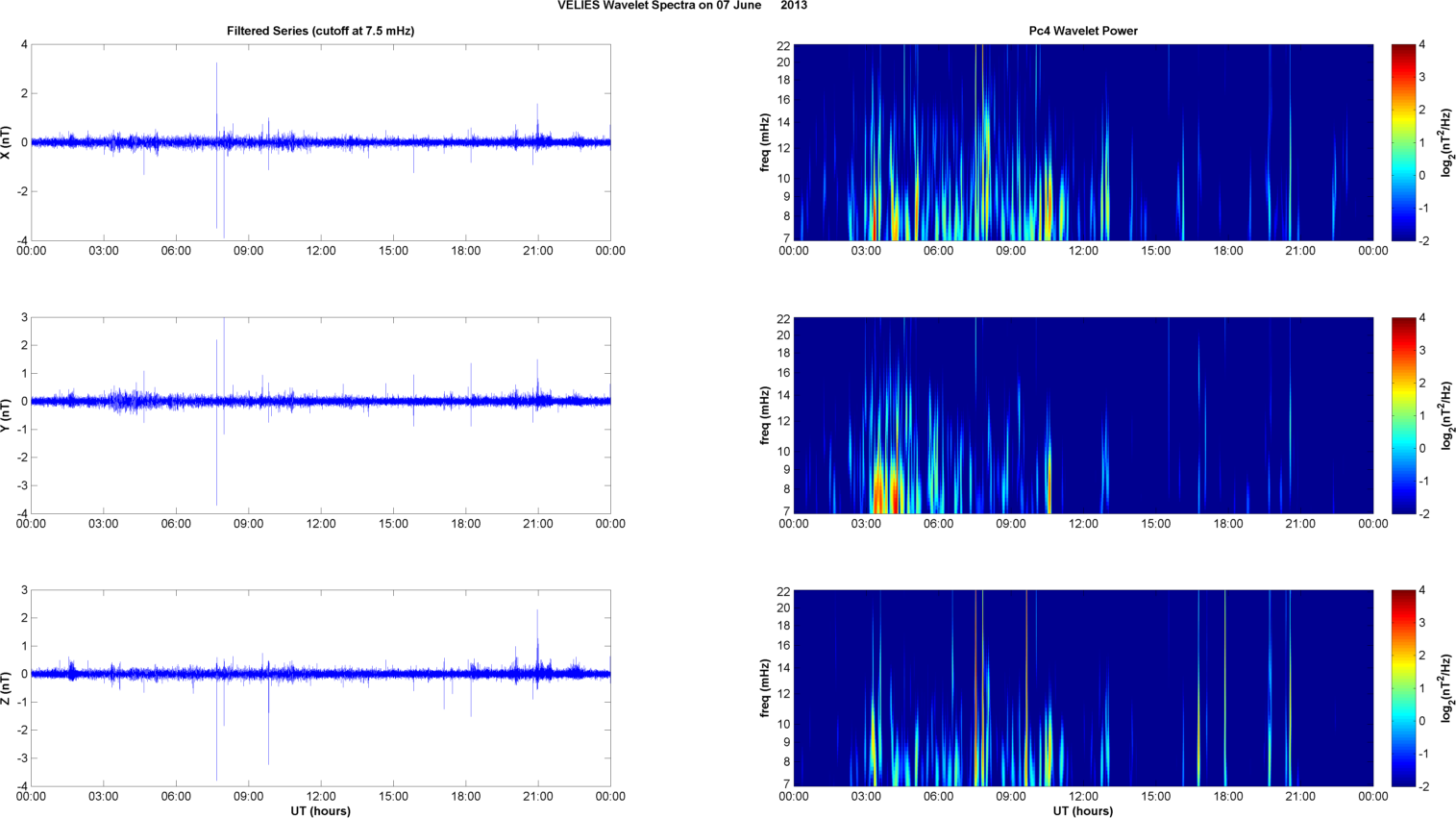Click the 'Z (nT)' vertical axis label

(x=7, y=688)
